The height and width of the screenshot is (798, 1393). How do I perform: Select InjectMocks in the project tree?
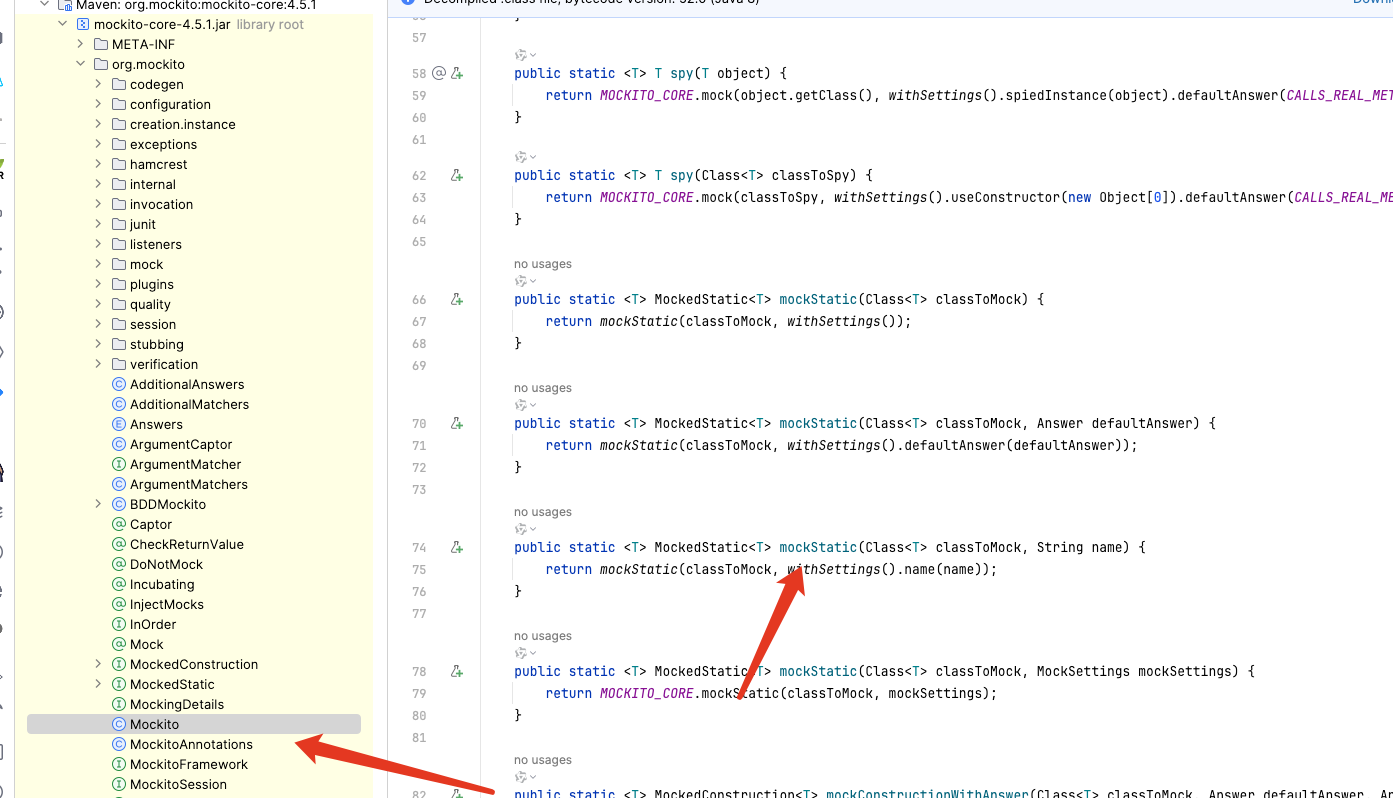(x=167, y=604)
